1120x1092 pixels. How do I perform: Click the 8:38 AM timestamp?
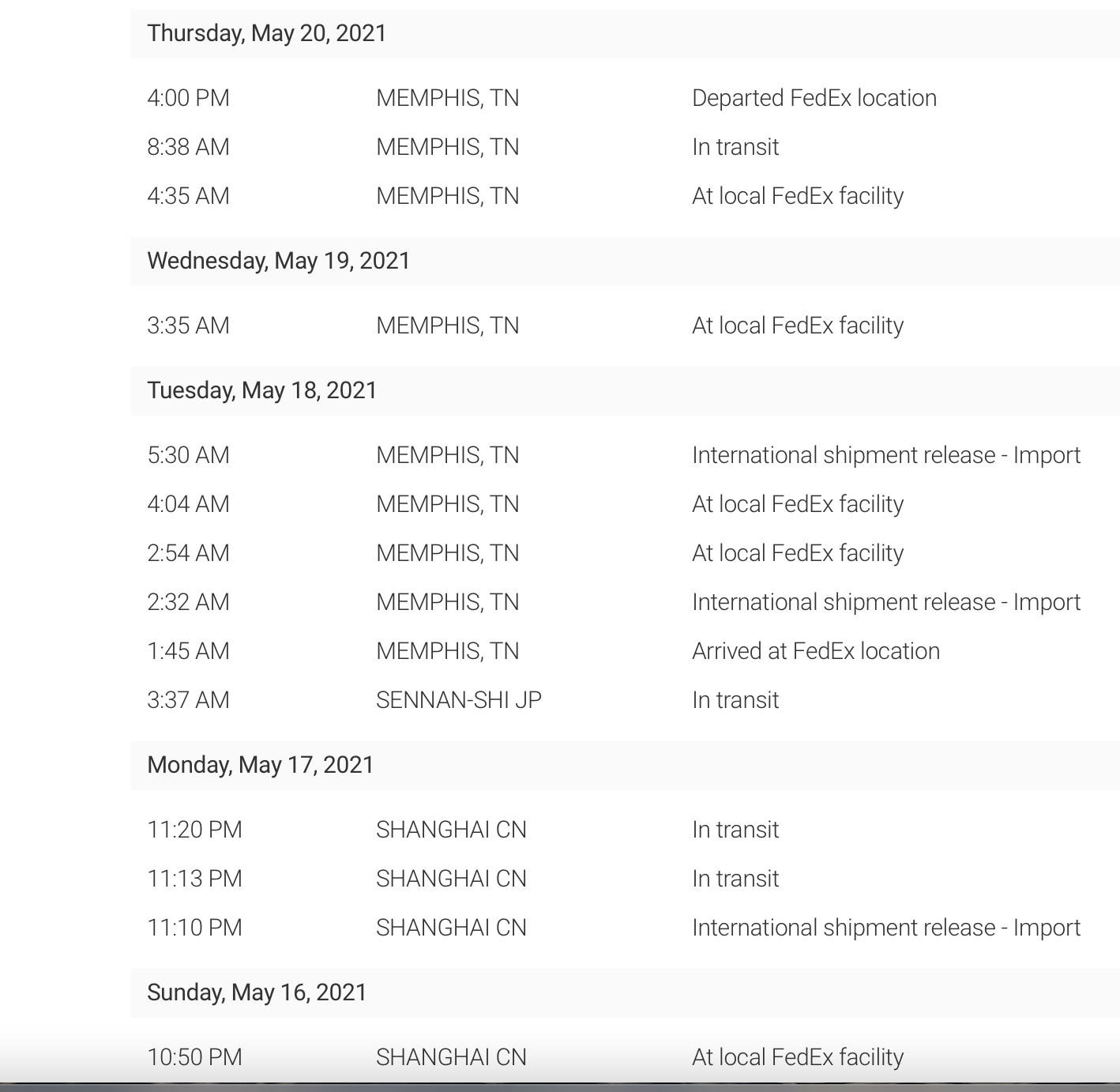coord(188,147)
